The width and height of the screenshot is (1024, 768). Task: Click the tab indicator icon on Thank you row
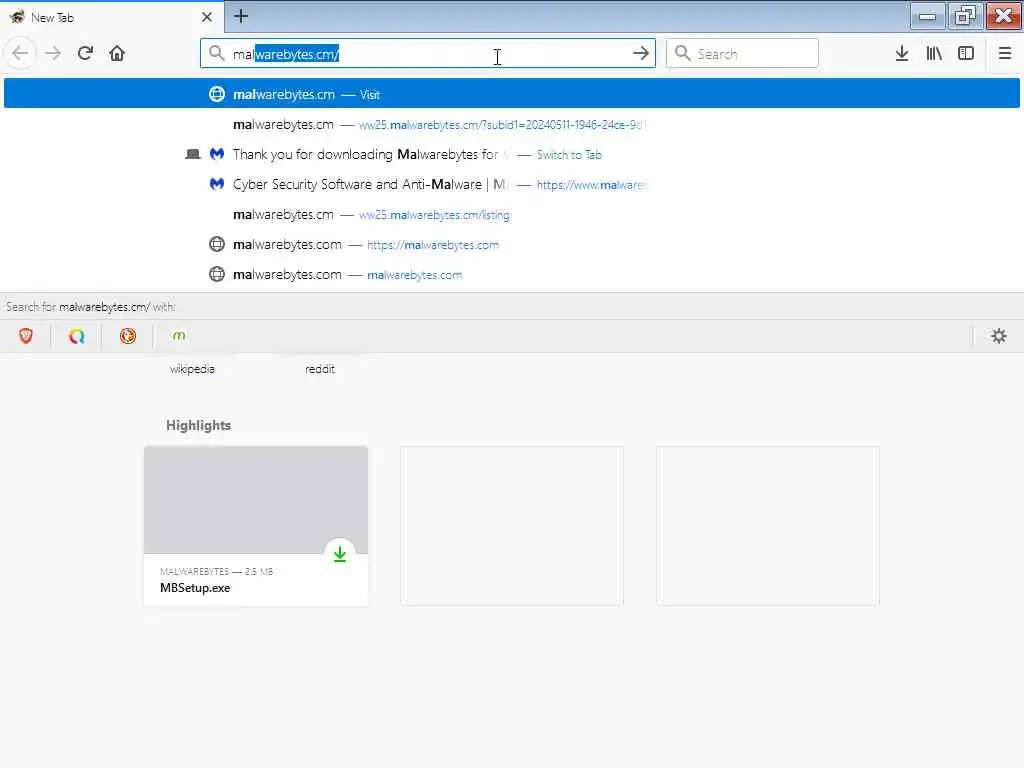point(193,154)
